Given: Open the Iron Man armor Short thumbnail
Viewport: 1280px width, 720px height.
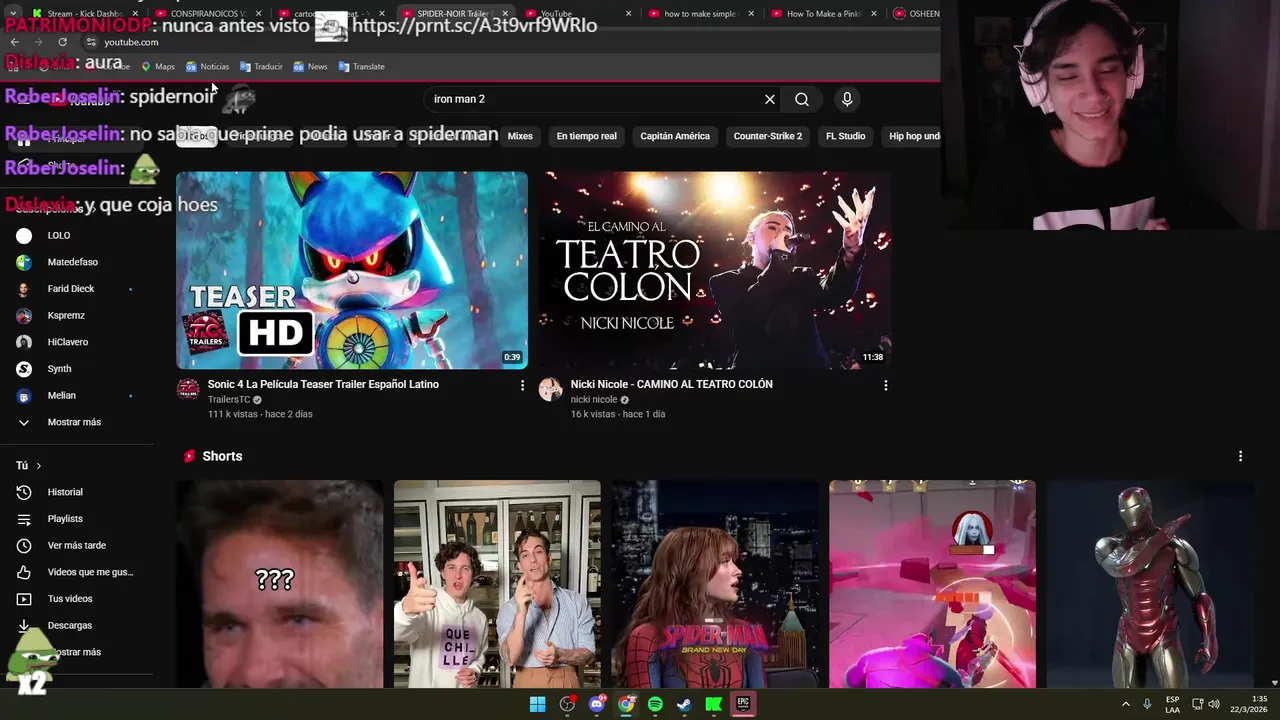Looking at the screenshot, I should tap(1150, 584).
